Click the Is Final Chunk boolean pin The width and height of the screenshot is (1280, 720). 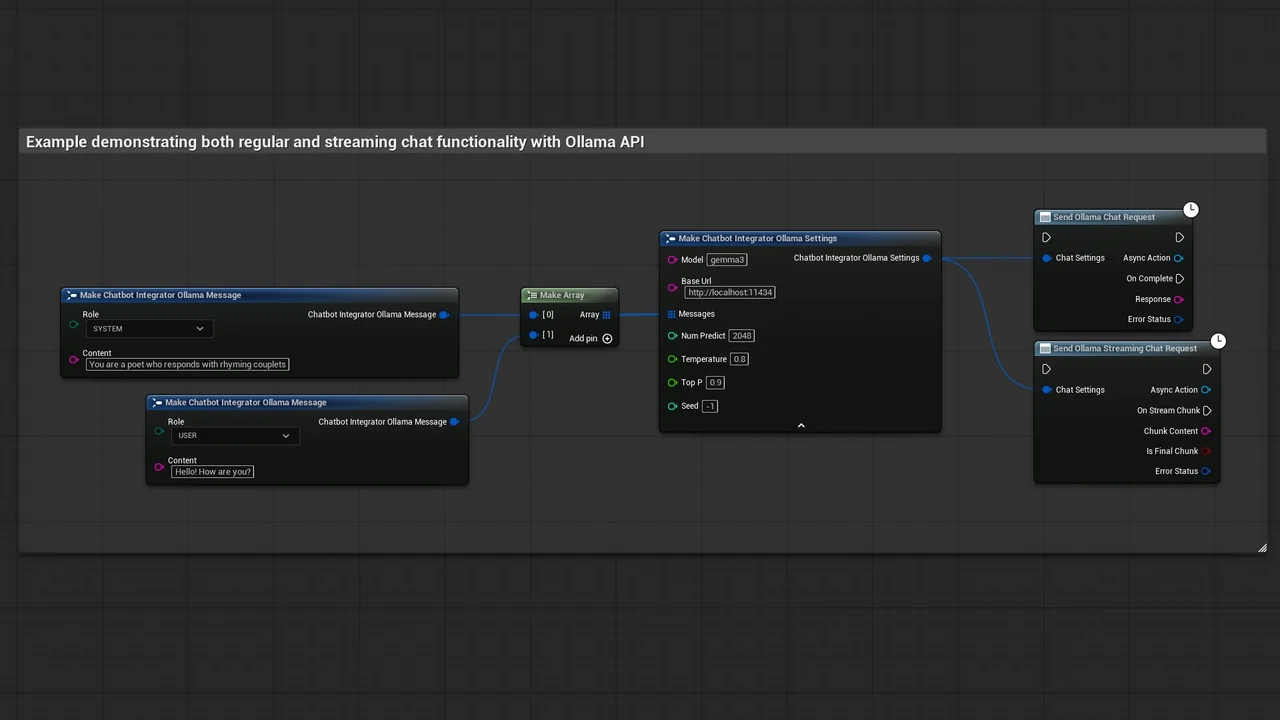pos(1206,451)
